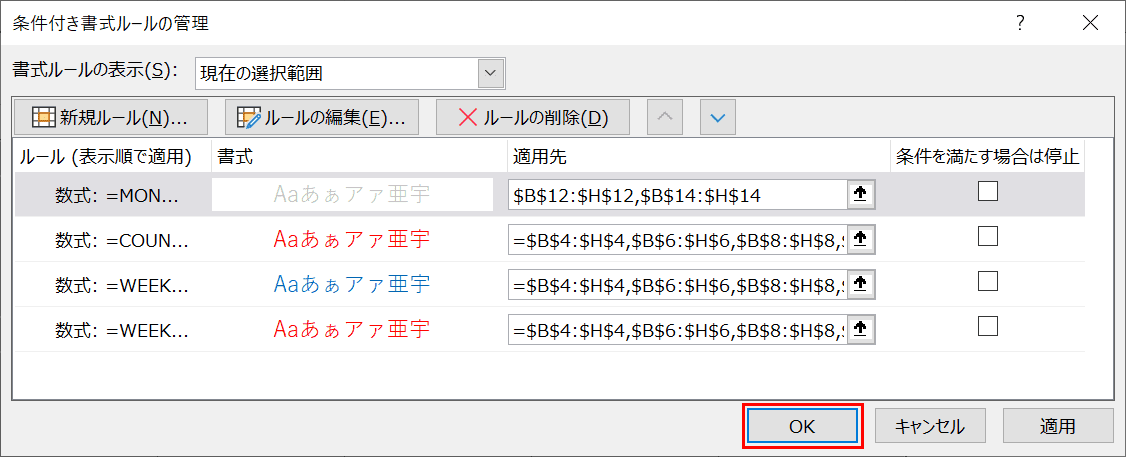Click the 書式 column header
The image size is (1126, 457).
359,157
